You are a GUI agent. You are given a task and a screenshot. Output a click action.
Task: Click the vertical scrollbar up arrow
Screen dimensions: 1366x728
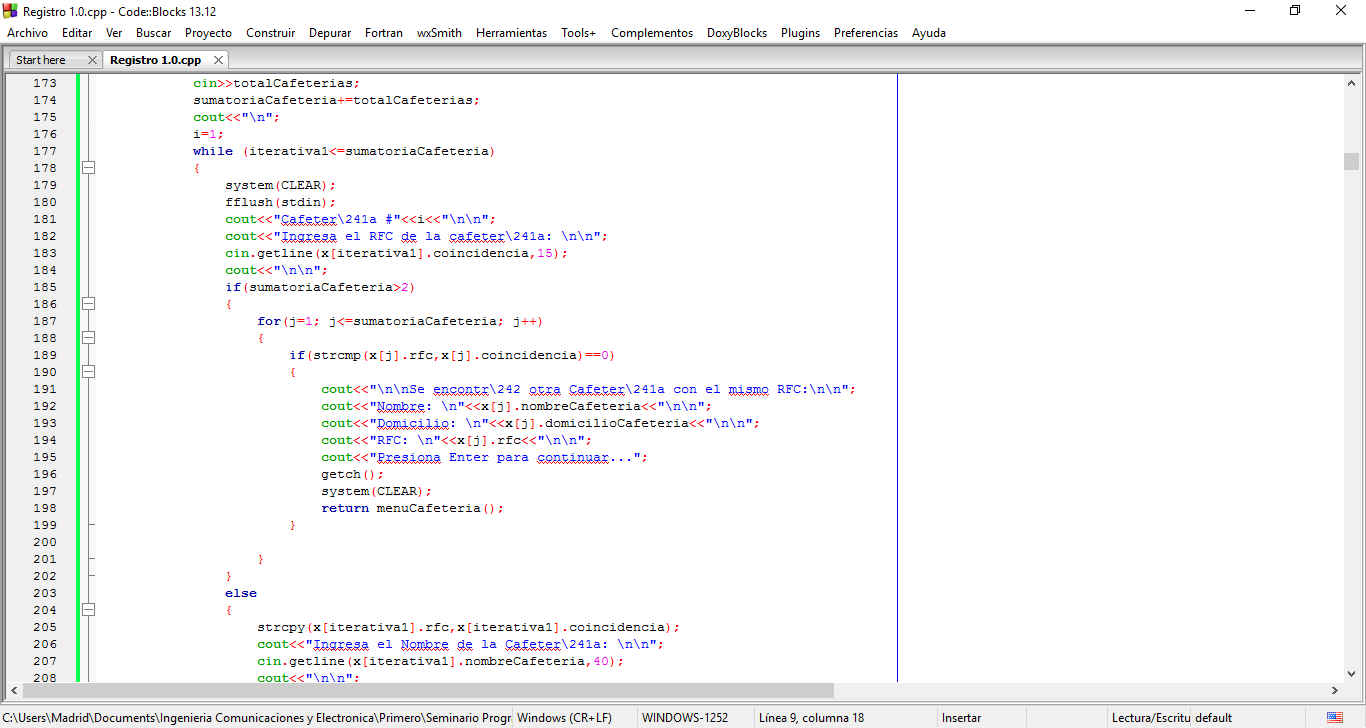click(x=1351, y=83)
